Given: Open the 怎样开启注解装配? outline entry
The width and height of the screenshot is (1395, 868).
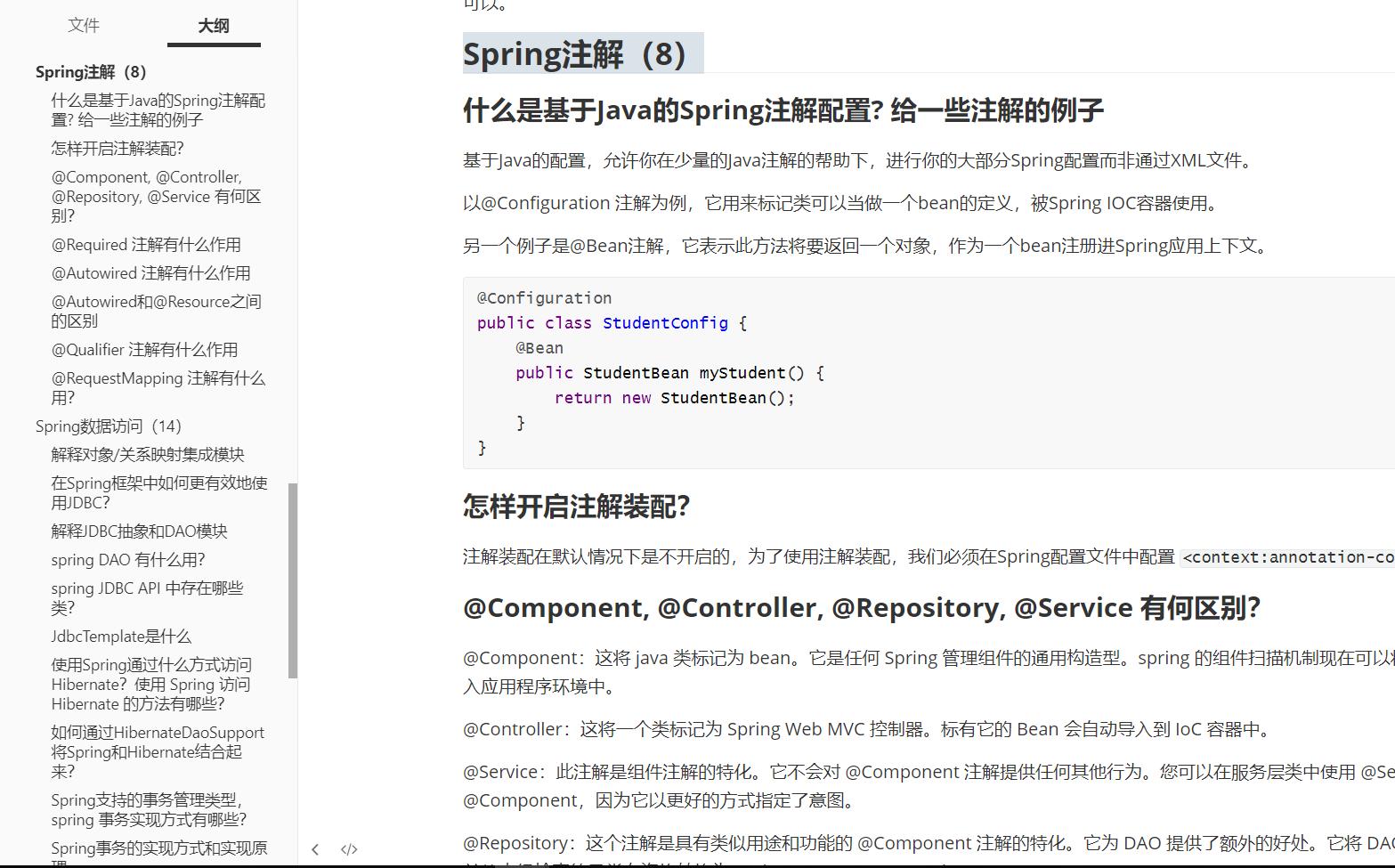Looking at the screenshot, I should pos(118,148).
